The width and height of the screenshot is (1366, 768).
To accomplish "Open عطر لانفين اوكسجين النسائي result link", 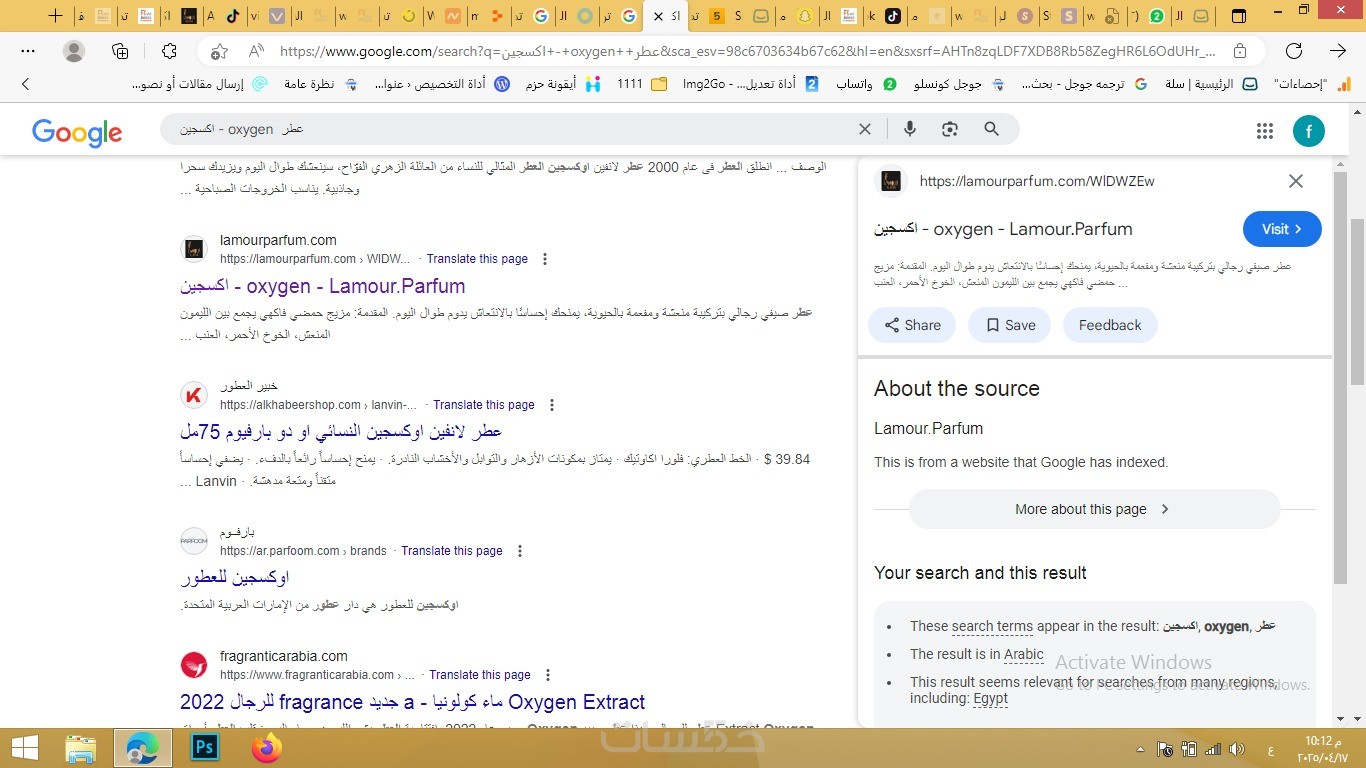I will click(341, 431).
